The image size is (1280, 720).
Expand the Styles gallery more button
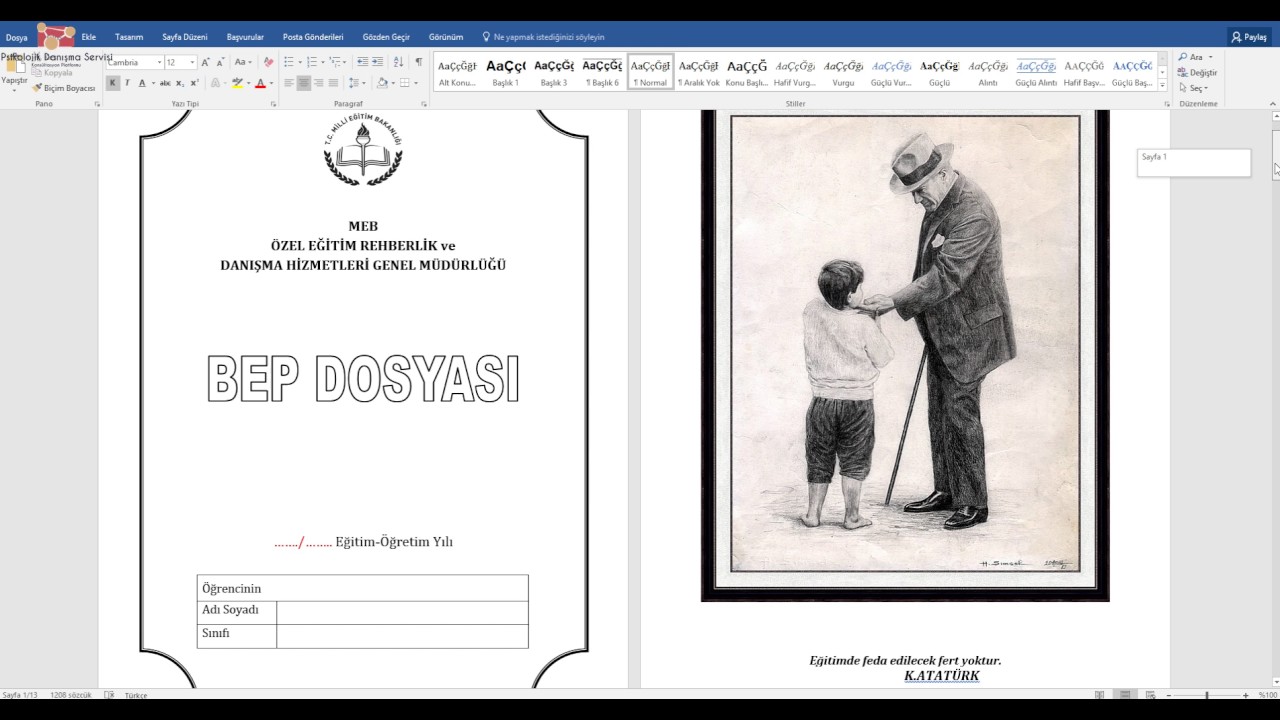point(1162,86)
